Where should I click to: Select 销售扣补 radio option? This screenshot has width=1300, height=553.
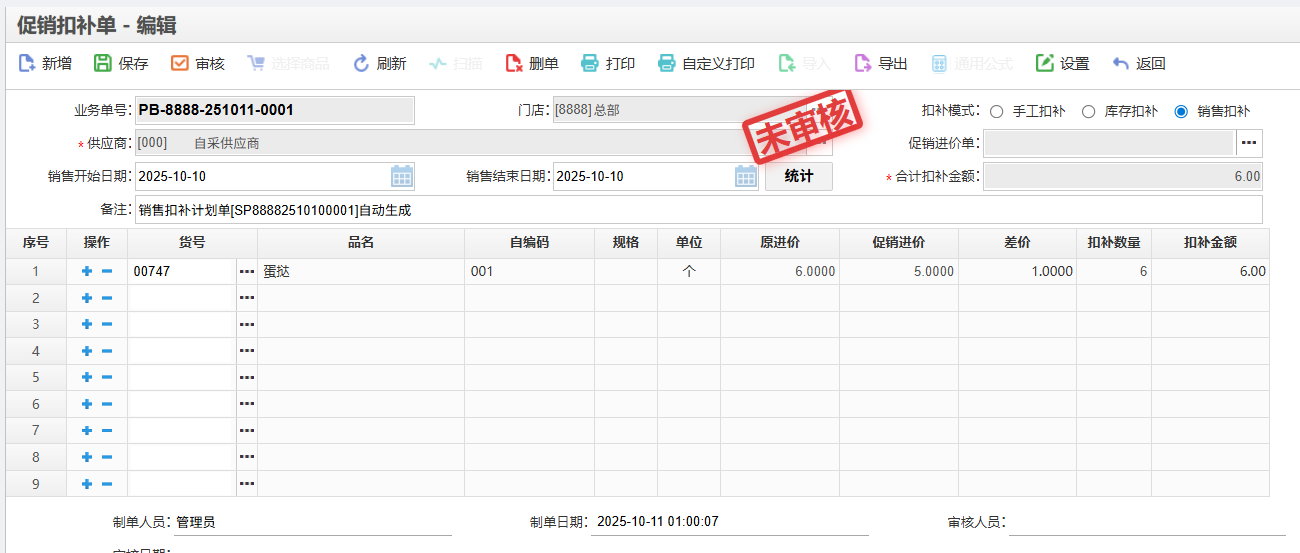1181,112
